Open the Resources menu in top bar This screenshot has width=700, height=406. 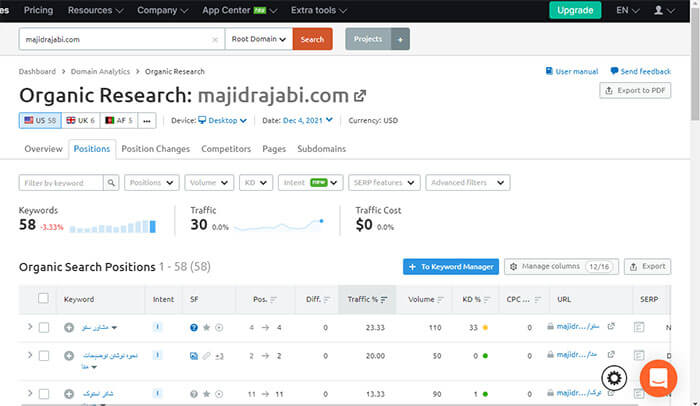point(96,10)
